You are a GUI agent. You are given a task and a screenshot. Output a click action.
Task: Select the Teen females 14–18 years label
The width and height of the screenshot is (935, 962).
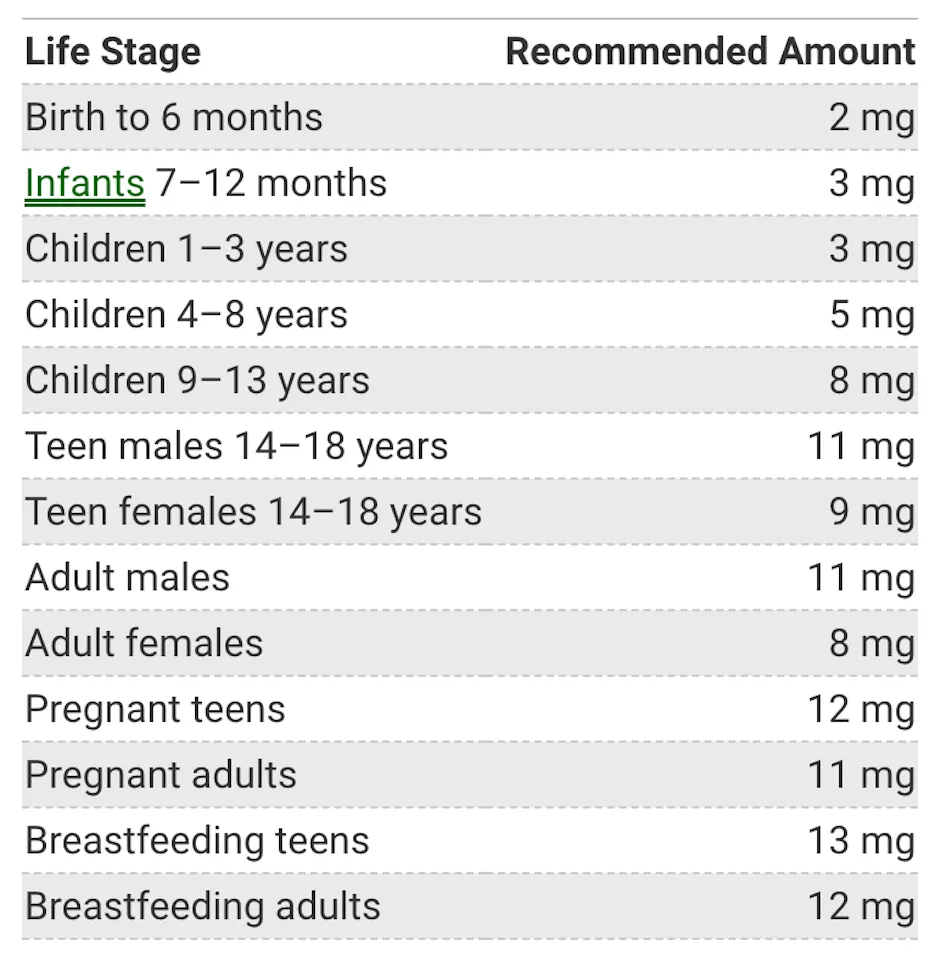point(253,512)
